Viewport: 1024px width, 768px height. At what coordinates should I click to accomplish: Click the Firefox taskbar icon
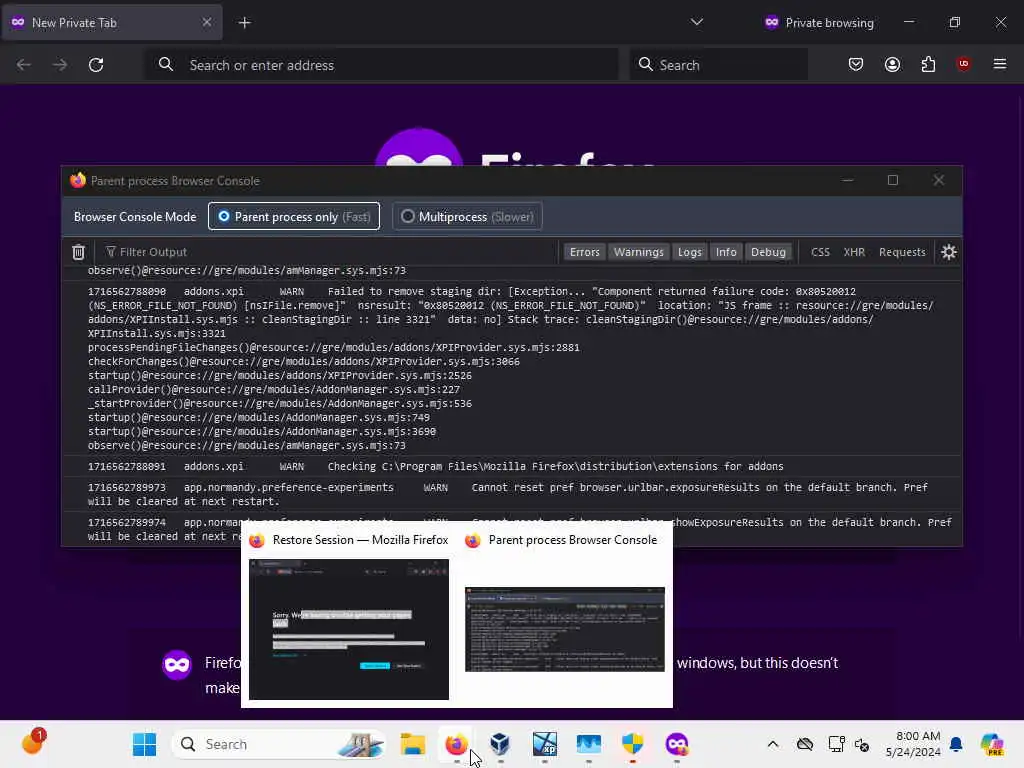[456, 744]
